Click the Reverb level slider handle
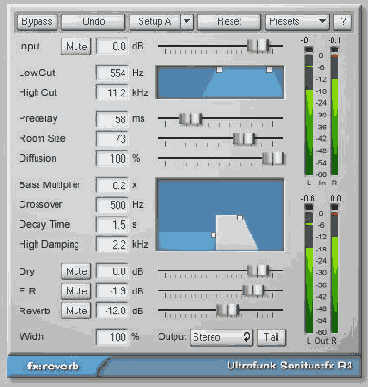The height and width of the screenshot is (387, 368). click(228, 310)
